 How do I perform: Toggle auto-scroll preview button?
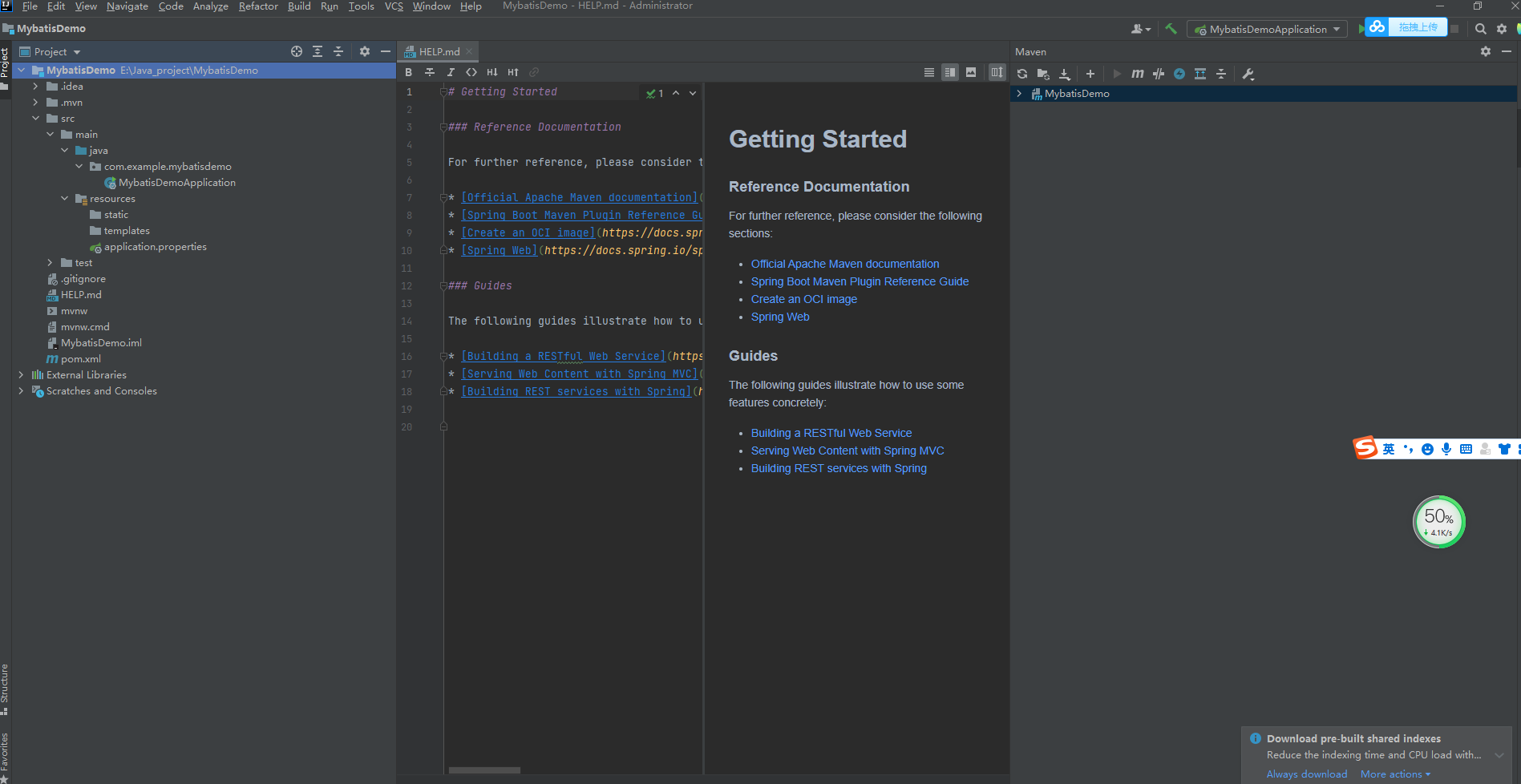pos(997,72)
